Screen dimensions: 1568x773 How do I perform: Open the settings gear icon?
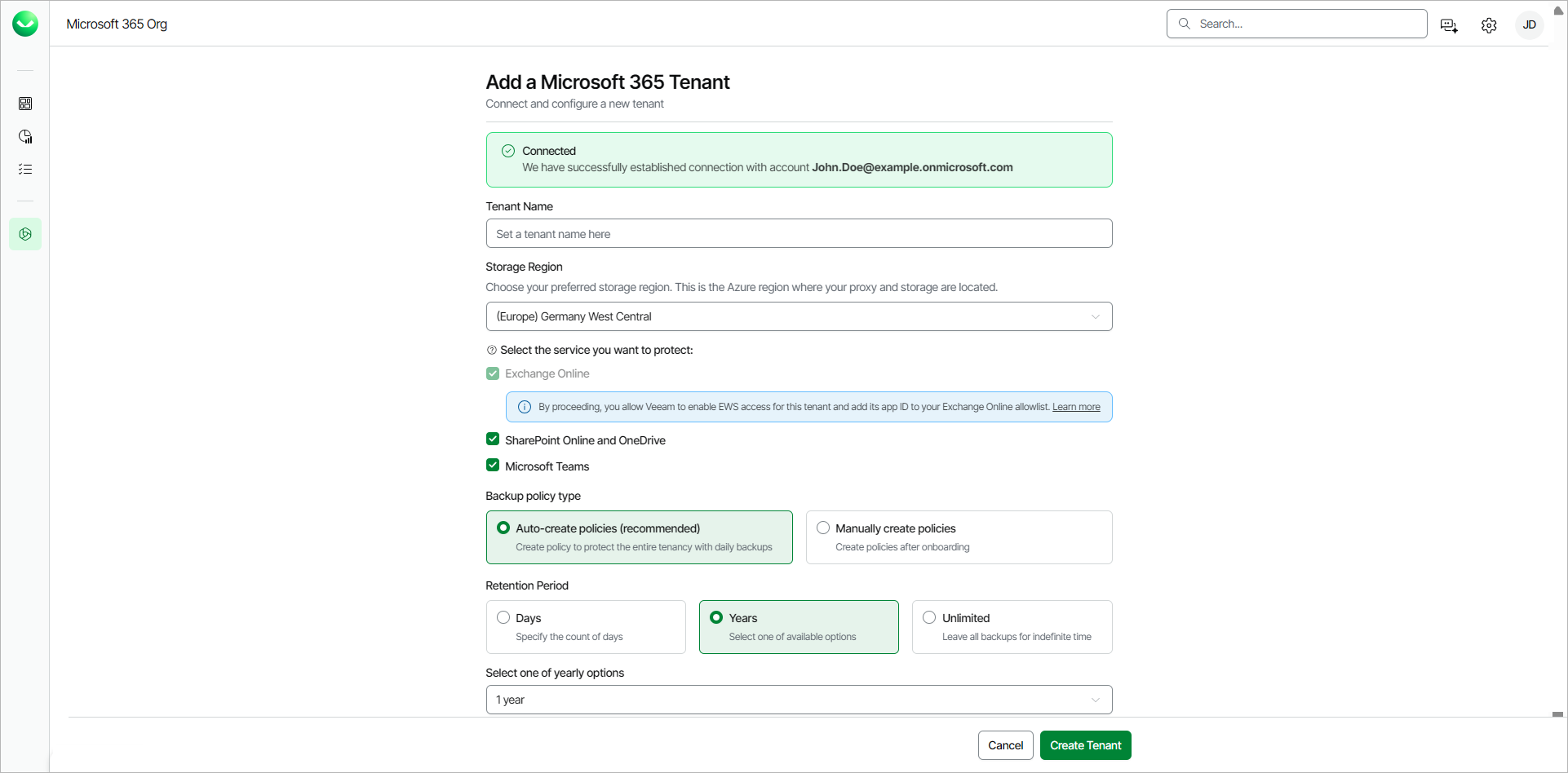tap(1489, 25)
